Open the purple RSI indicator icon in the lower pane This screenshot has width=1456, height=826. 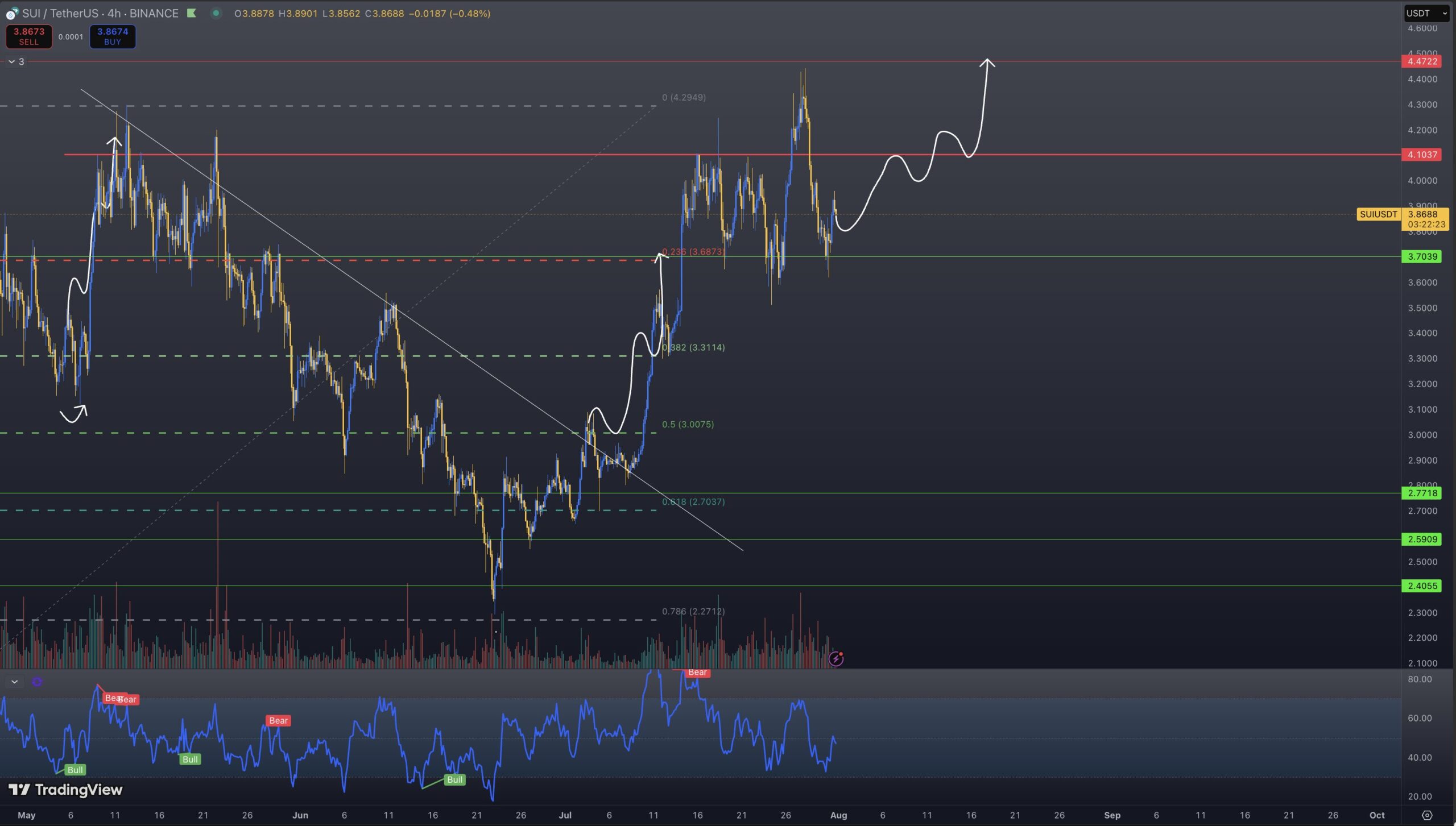coord(36,682)
